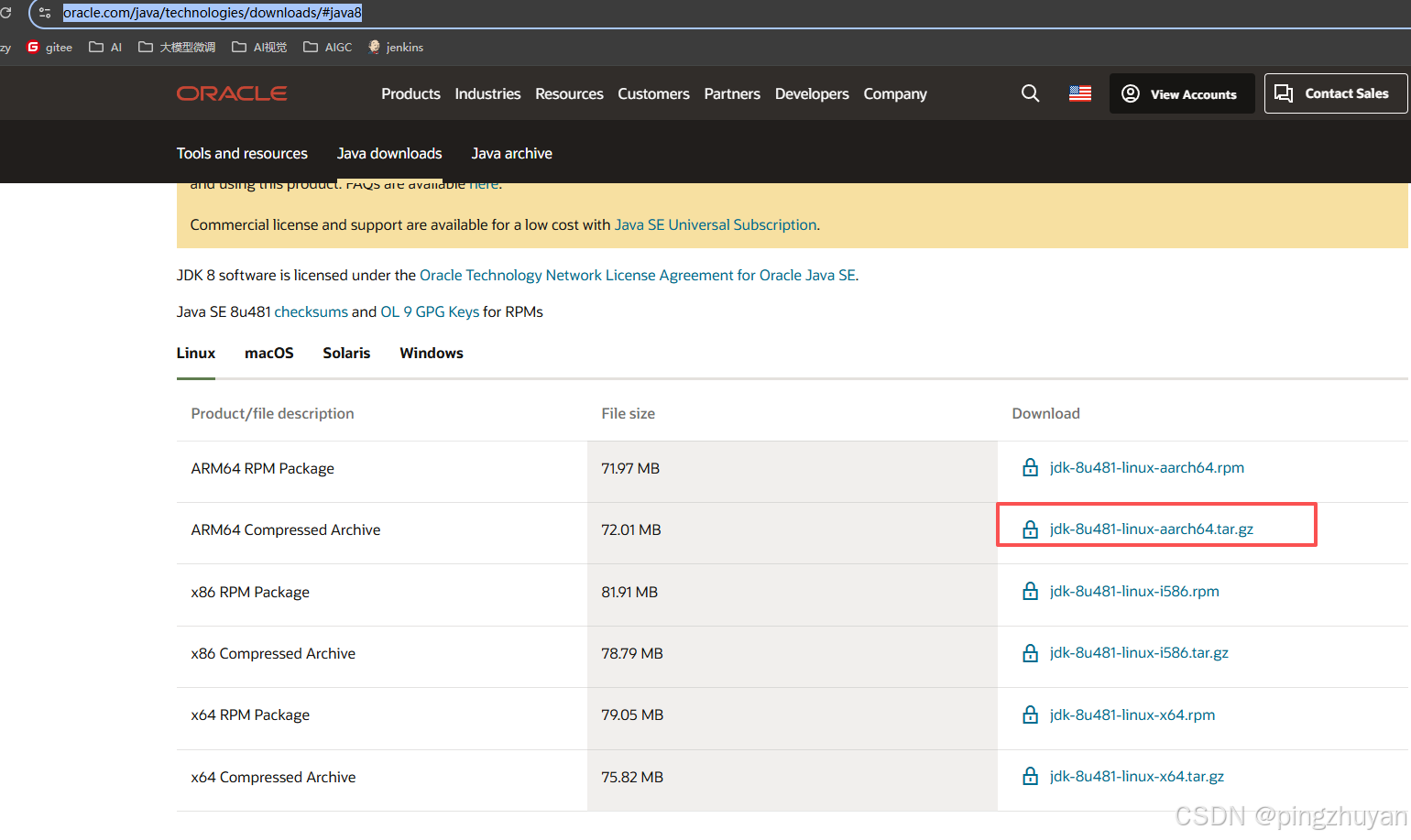
Task: Open the Customers menu
Action: [x=653, y=93]
